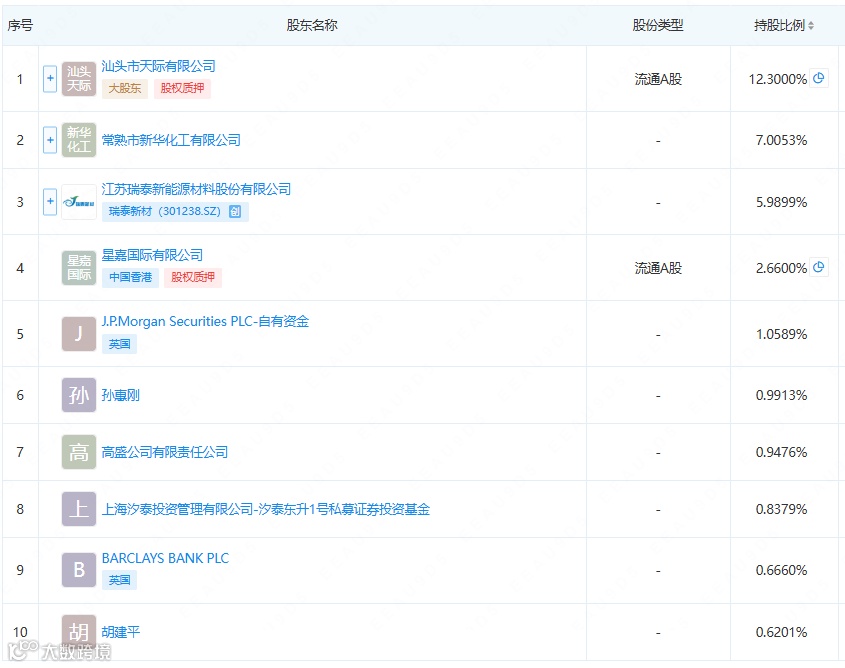
Task: Click the 持股比例 column header text
Action: (779, 25)
